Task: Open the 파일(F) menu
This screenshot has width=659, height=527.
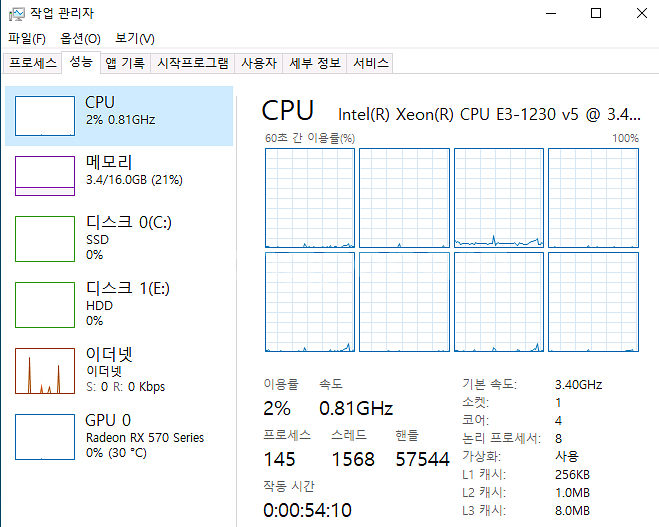Action: click(x=27, y=39)
